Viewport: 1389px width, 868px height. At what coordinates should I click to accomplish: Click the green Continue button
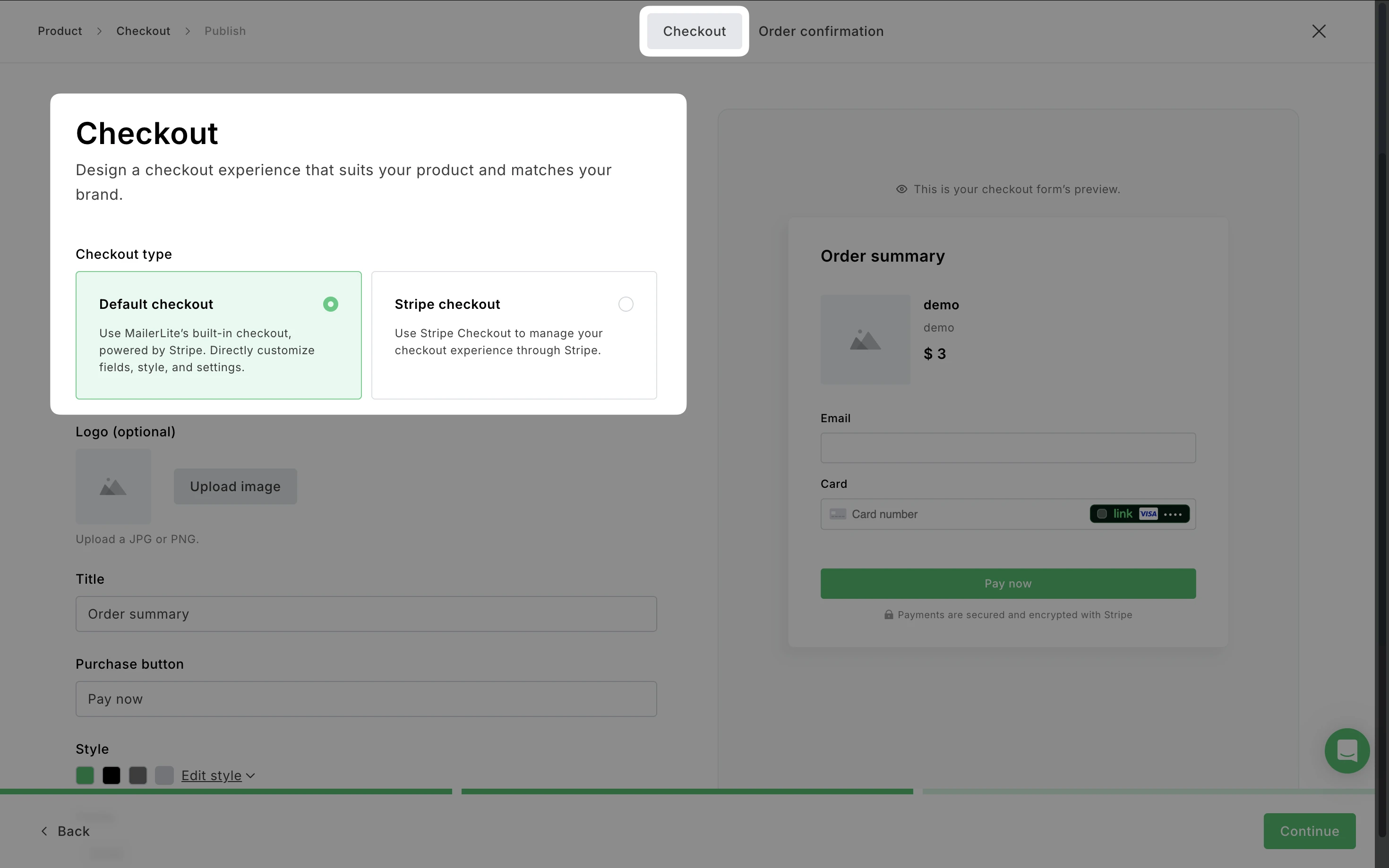click(x=1309, y=831)
